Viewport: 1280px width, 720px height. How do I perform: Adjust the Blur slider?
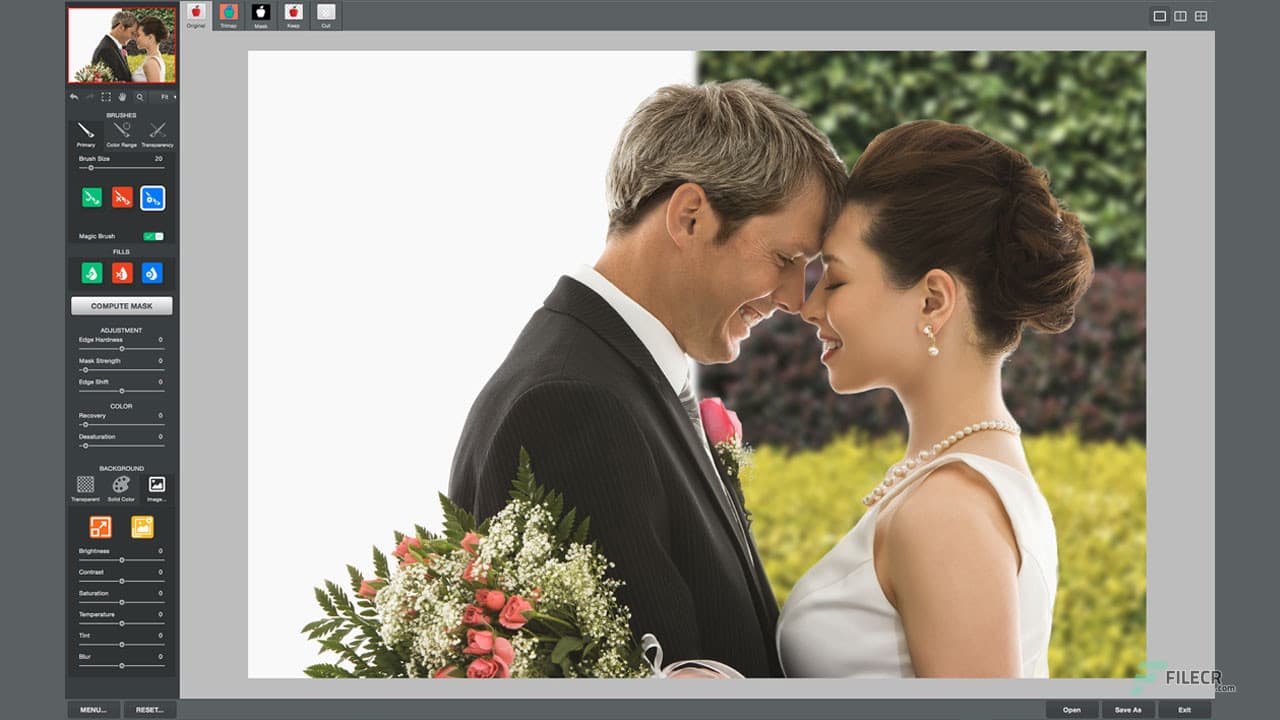[x=122, y=665]
